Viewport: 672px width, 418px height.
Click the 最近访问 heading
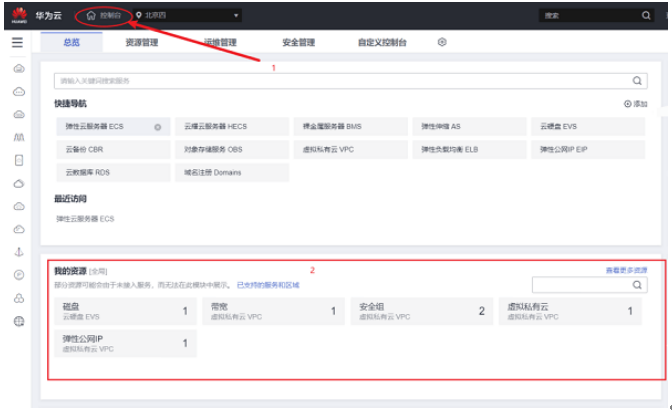click(70, 198)
